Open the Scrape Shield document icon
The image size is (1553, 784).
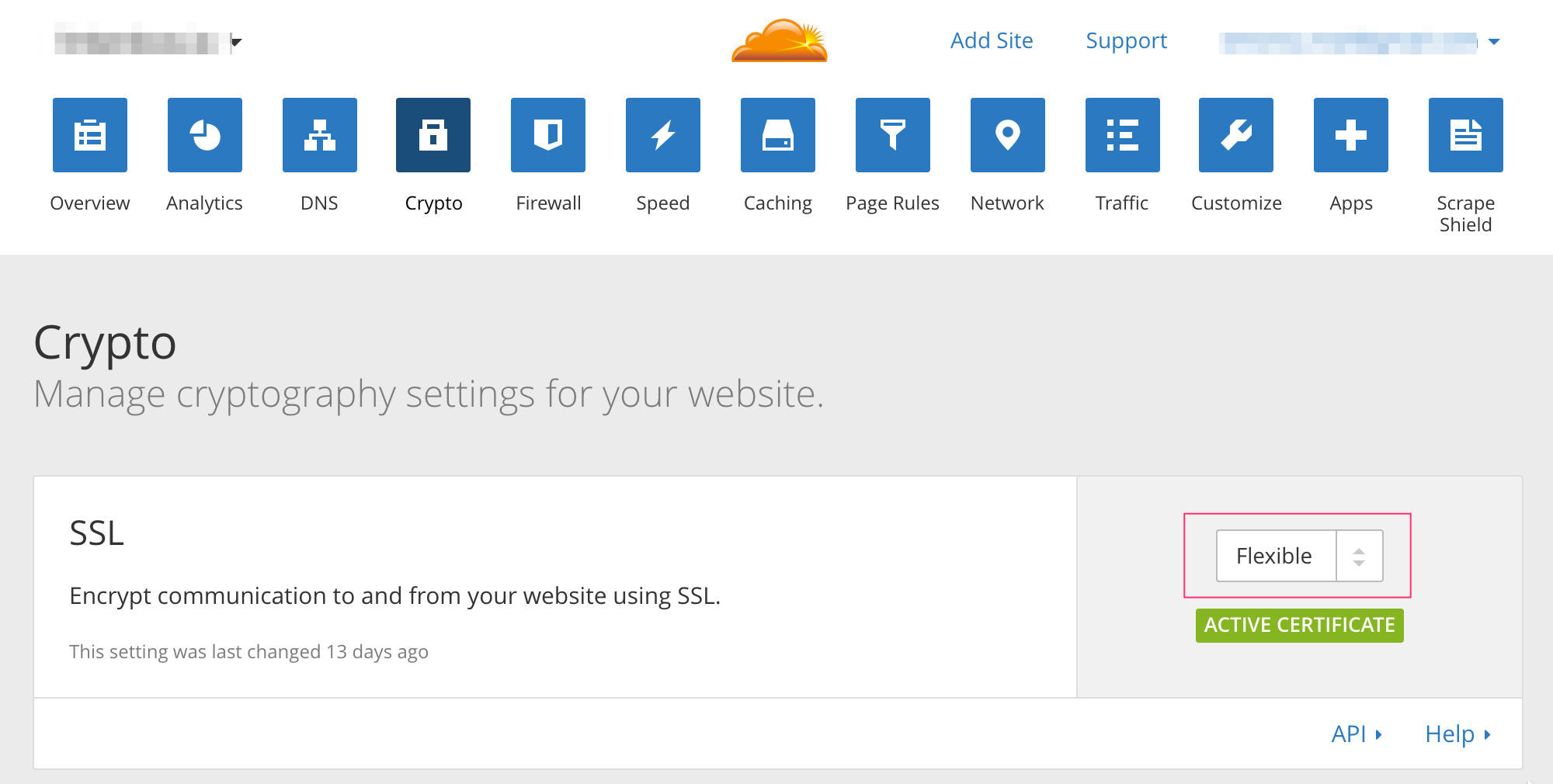tap(1466, 135)
